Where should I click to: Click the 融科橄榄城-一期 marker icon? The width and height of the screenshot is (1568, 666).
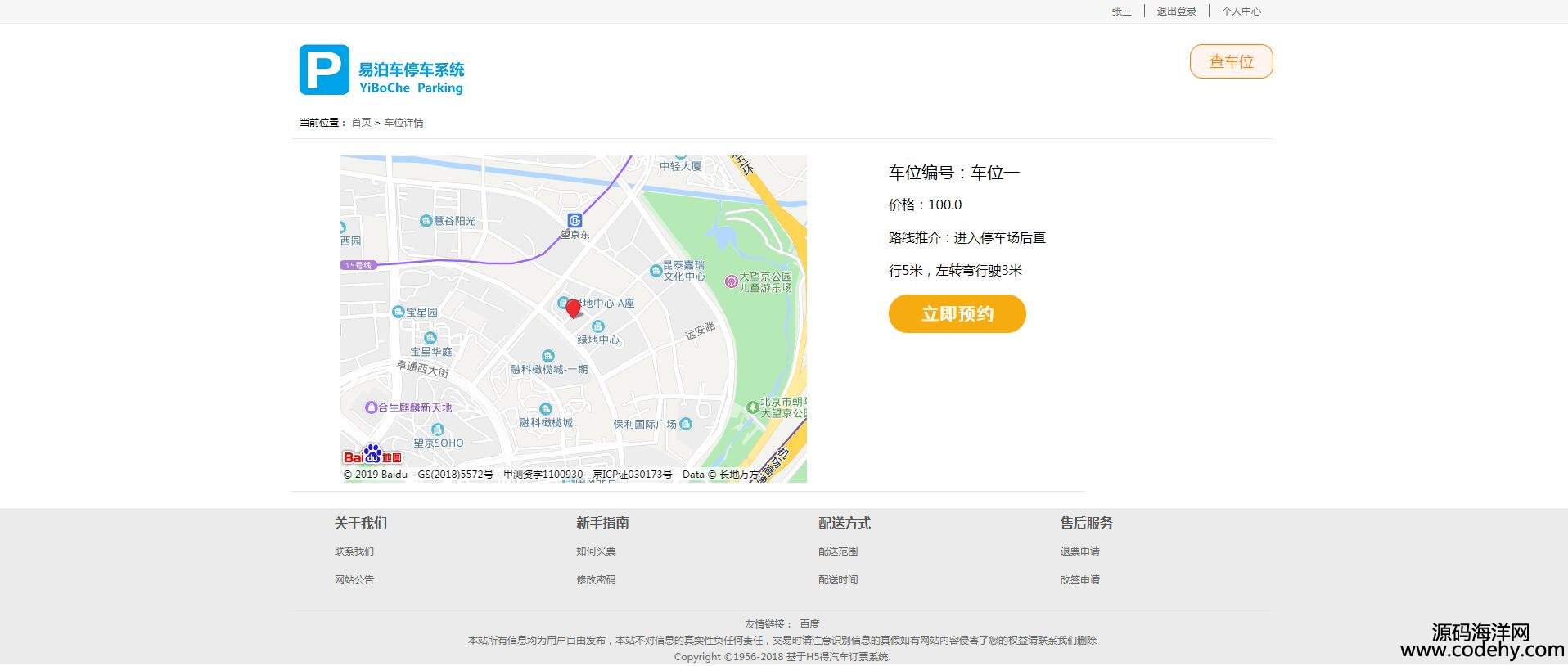tap(548, 356)
